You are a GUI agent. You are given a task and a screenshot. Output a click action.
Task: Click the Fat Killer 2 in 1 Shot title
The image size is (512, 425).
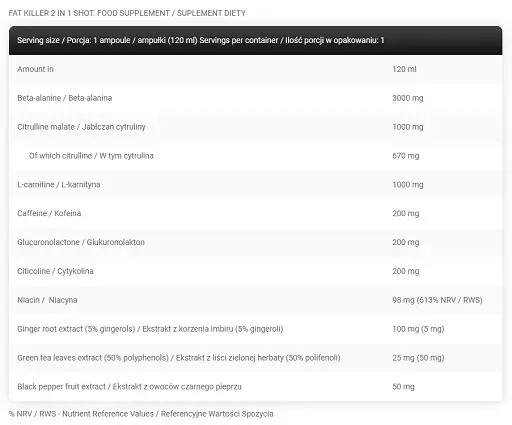(x=127, y=13)
